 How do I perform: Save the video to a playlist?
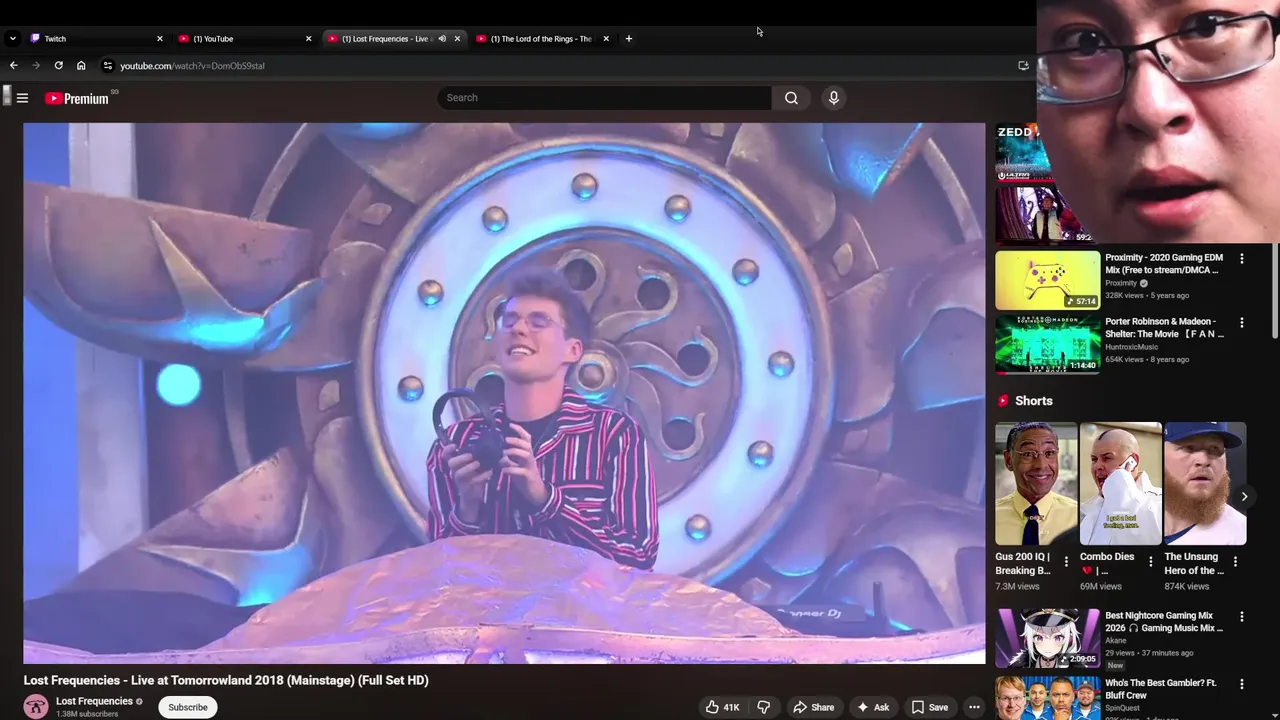pyautogui.click(x=929, y=707)
